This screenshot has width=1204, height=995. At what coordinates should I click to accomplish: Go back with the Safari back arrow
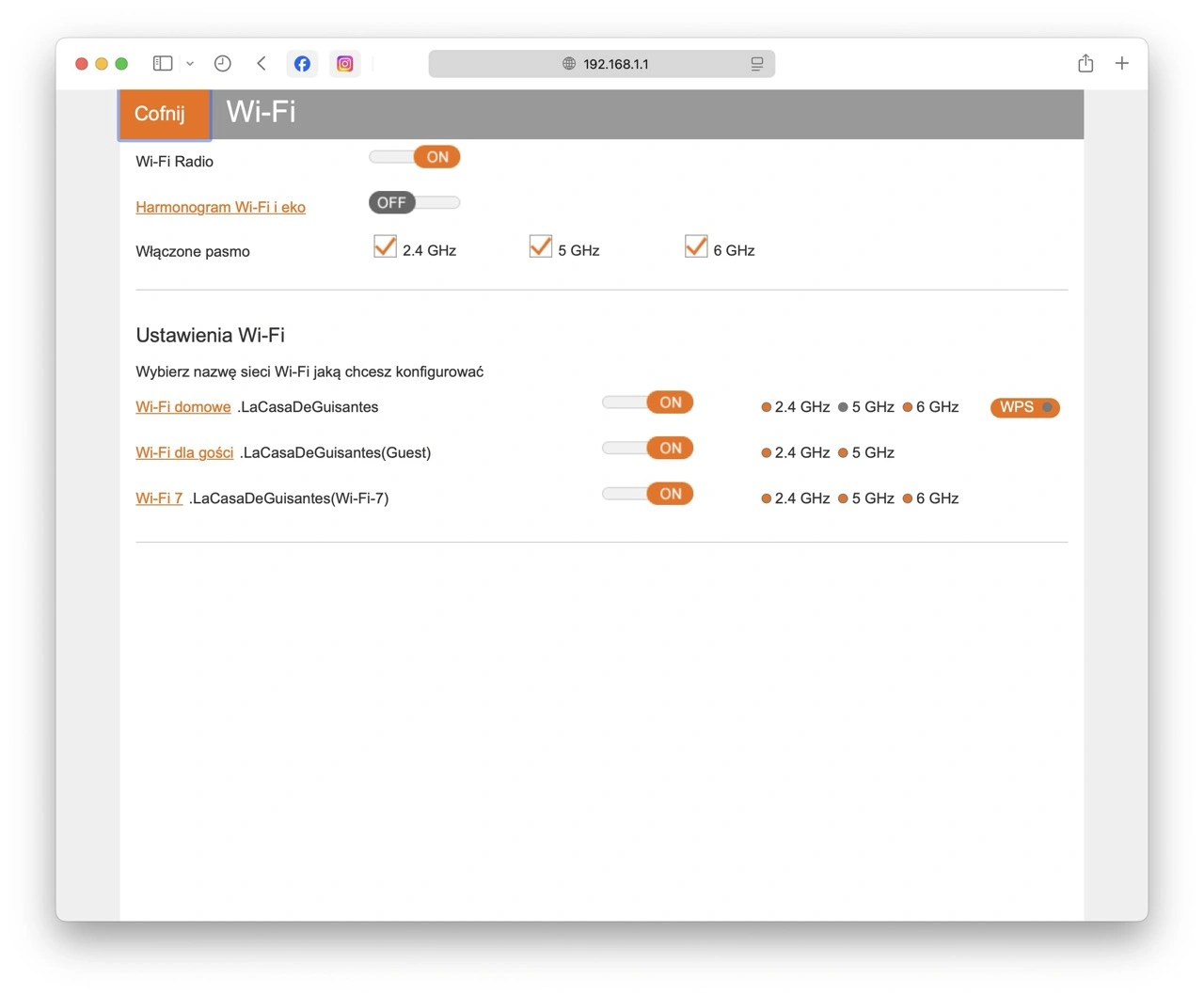pos(261,63)
